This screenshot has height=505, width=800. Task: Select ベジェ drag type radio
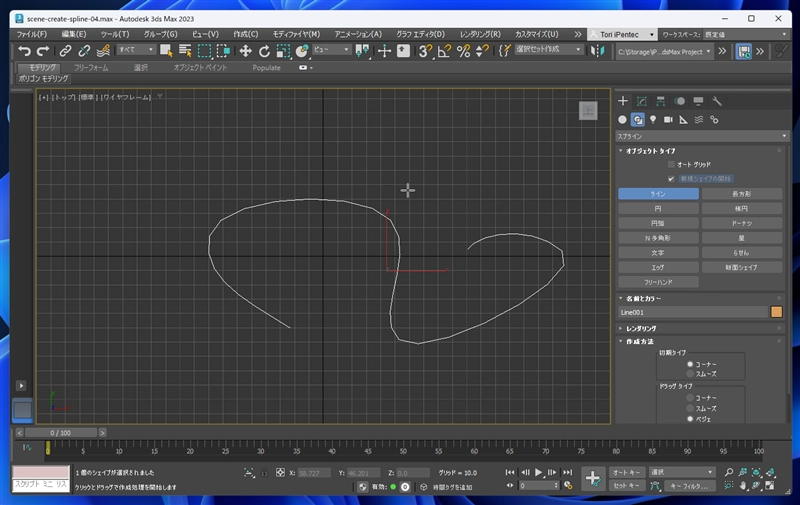[x=690, y=419]
